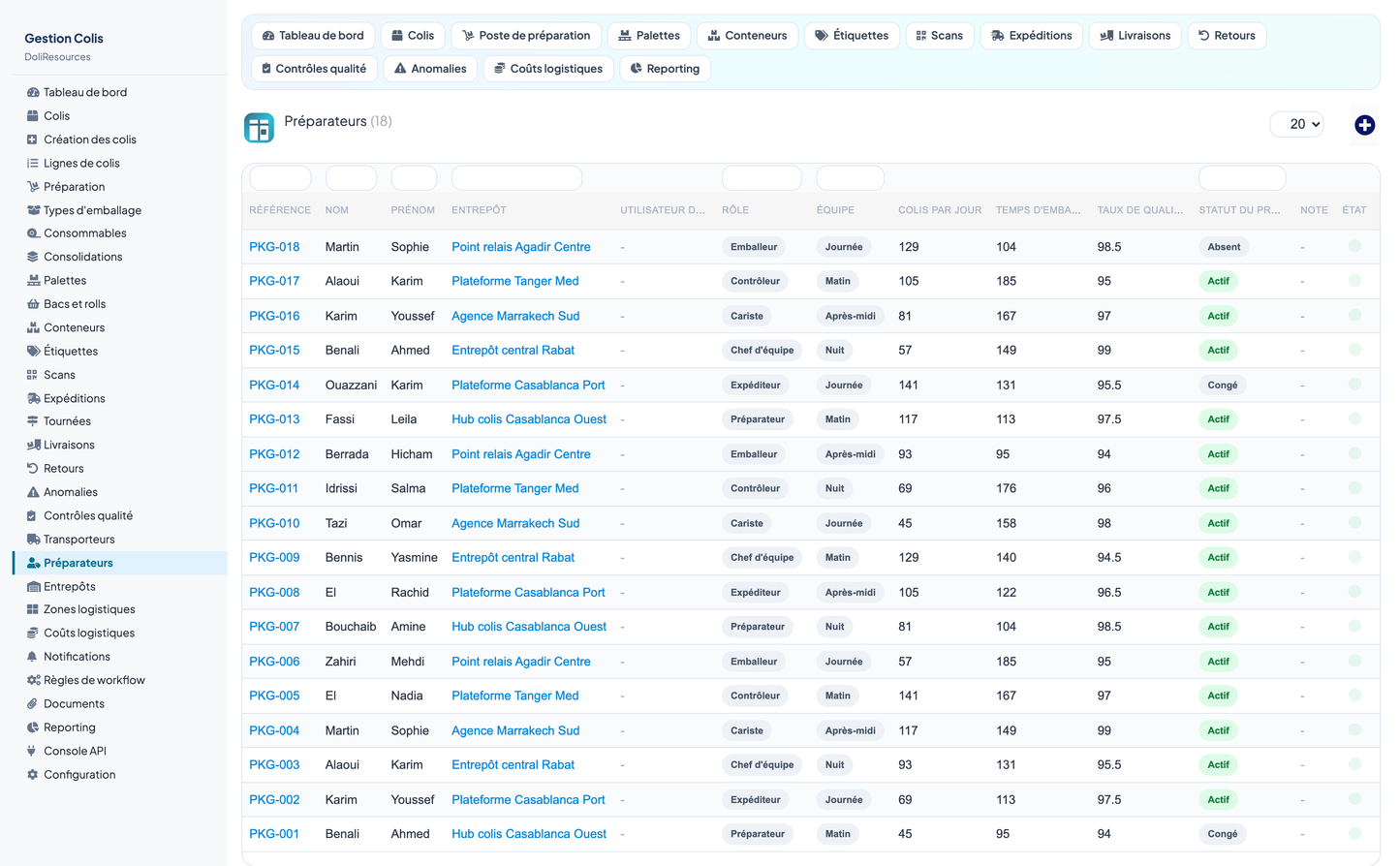Image resolution: width=1400 pixels, height=866 pixels.
Task: Click the Référence filter input field
Action: pos(280,178)
